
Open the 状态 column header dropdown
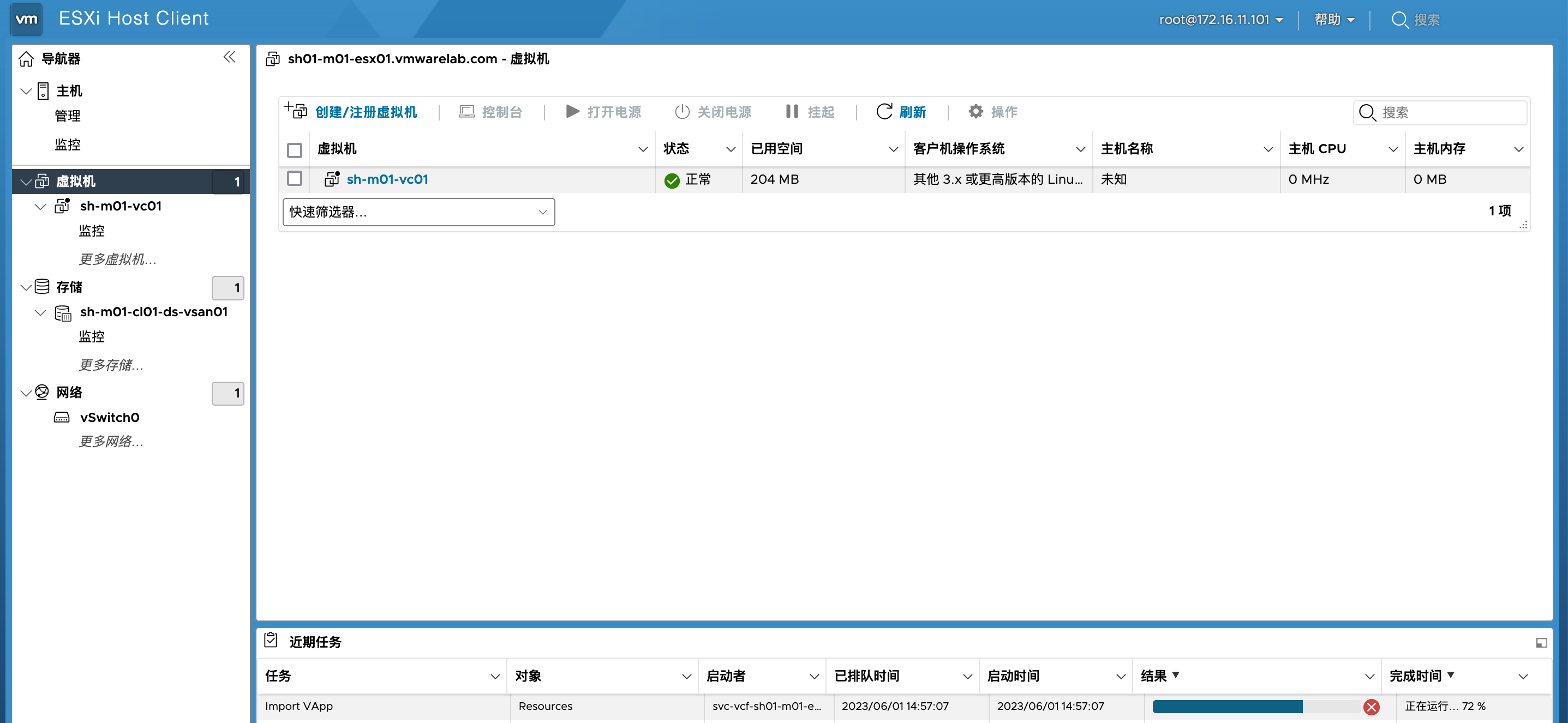point(731,149)
